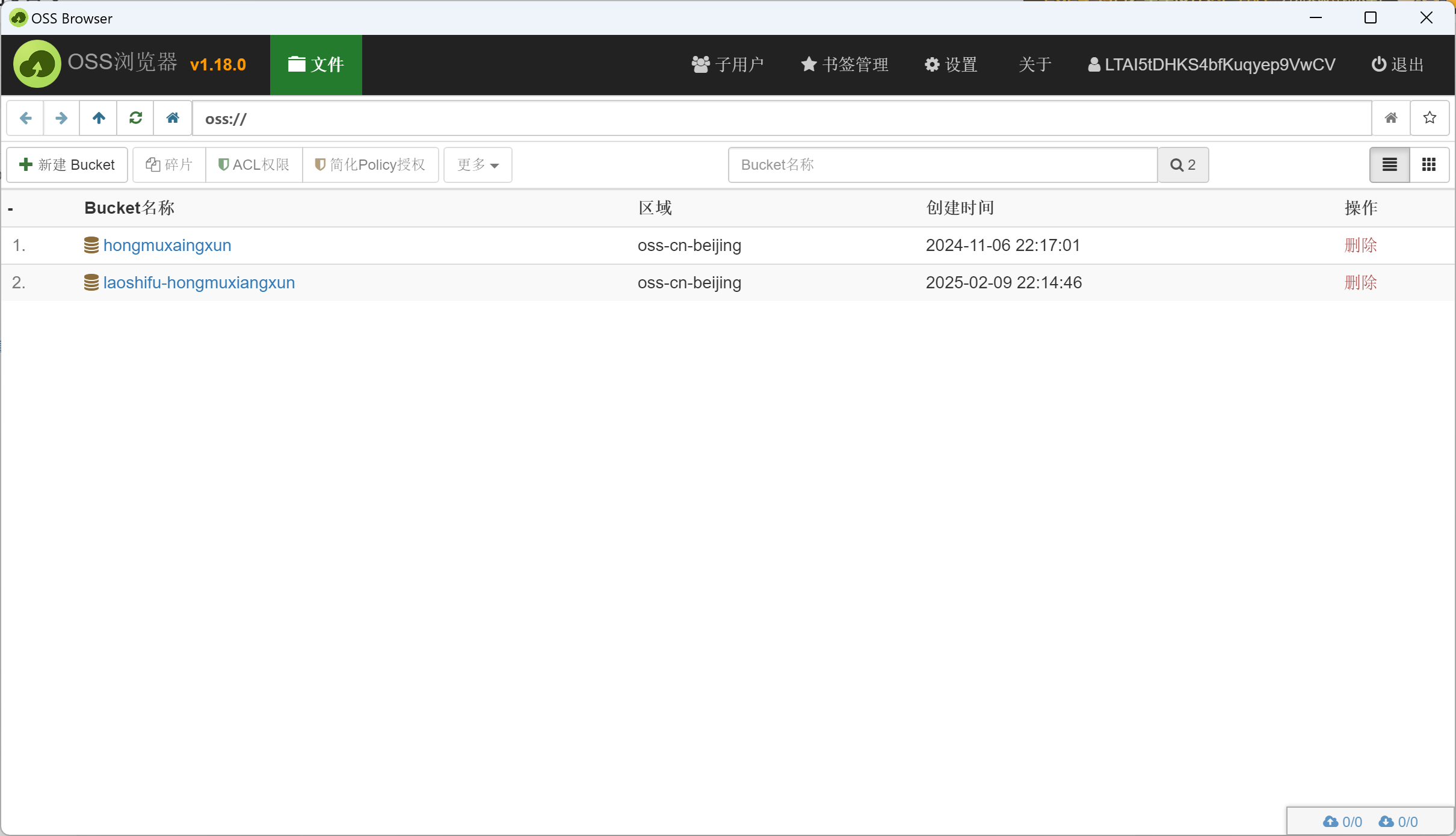The width and height of the screenshot is (1456, 836).
Task: Open the 文件 tab
Action: coord(316,64)
